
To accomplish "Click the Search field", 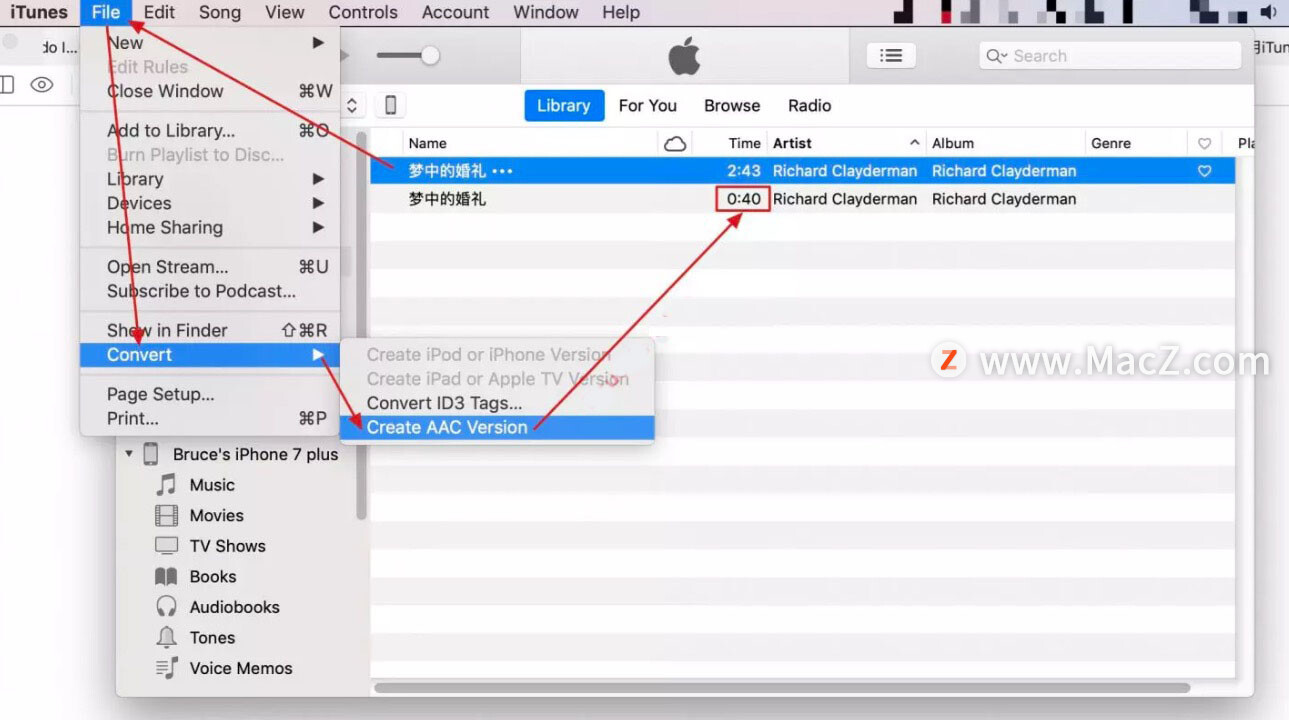I will [1110, 56].
